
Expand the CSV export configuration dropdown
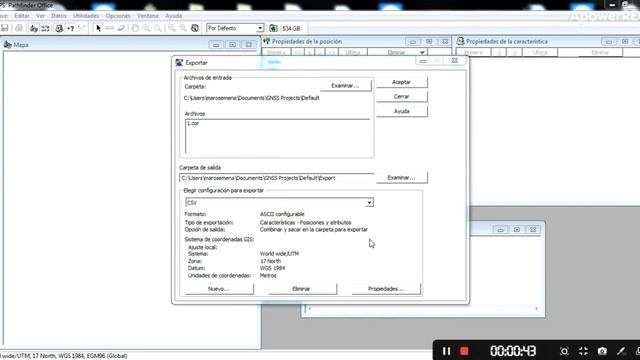(x=369, y=202)
